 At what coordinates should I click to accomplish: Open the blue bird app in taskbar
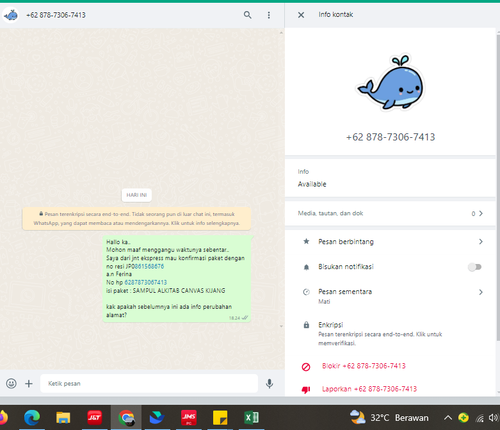pos(157,418)
